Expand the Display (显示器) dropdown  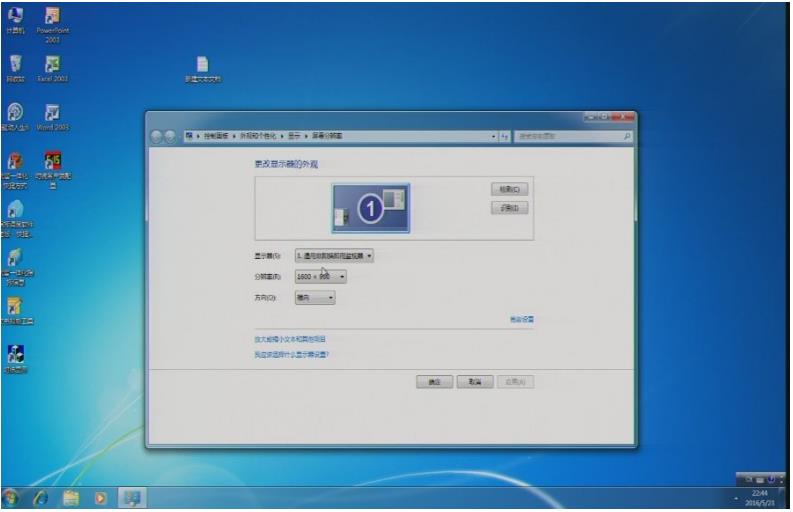coord(334,256)
